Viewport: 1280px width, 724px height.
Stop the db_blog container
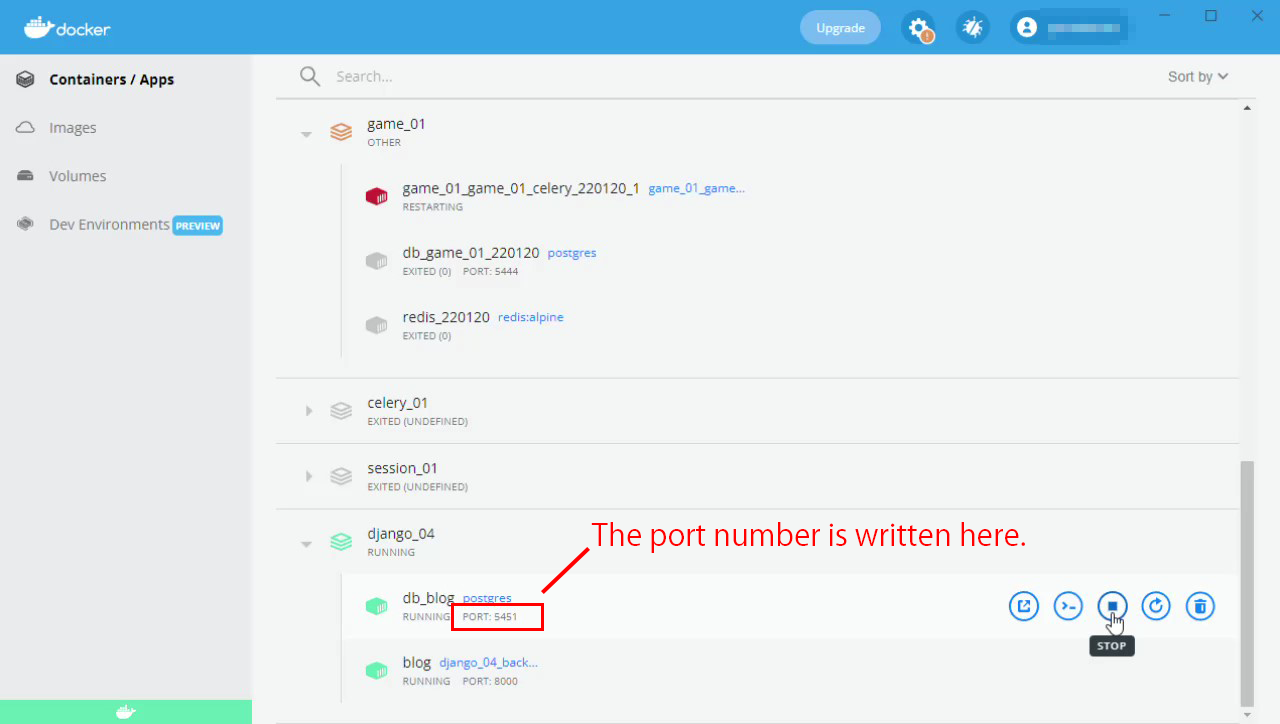click(x=1112, y=606)
